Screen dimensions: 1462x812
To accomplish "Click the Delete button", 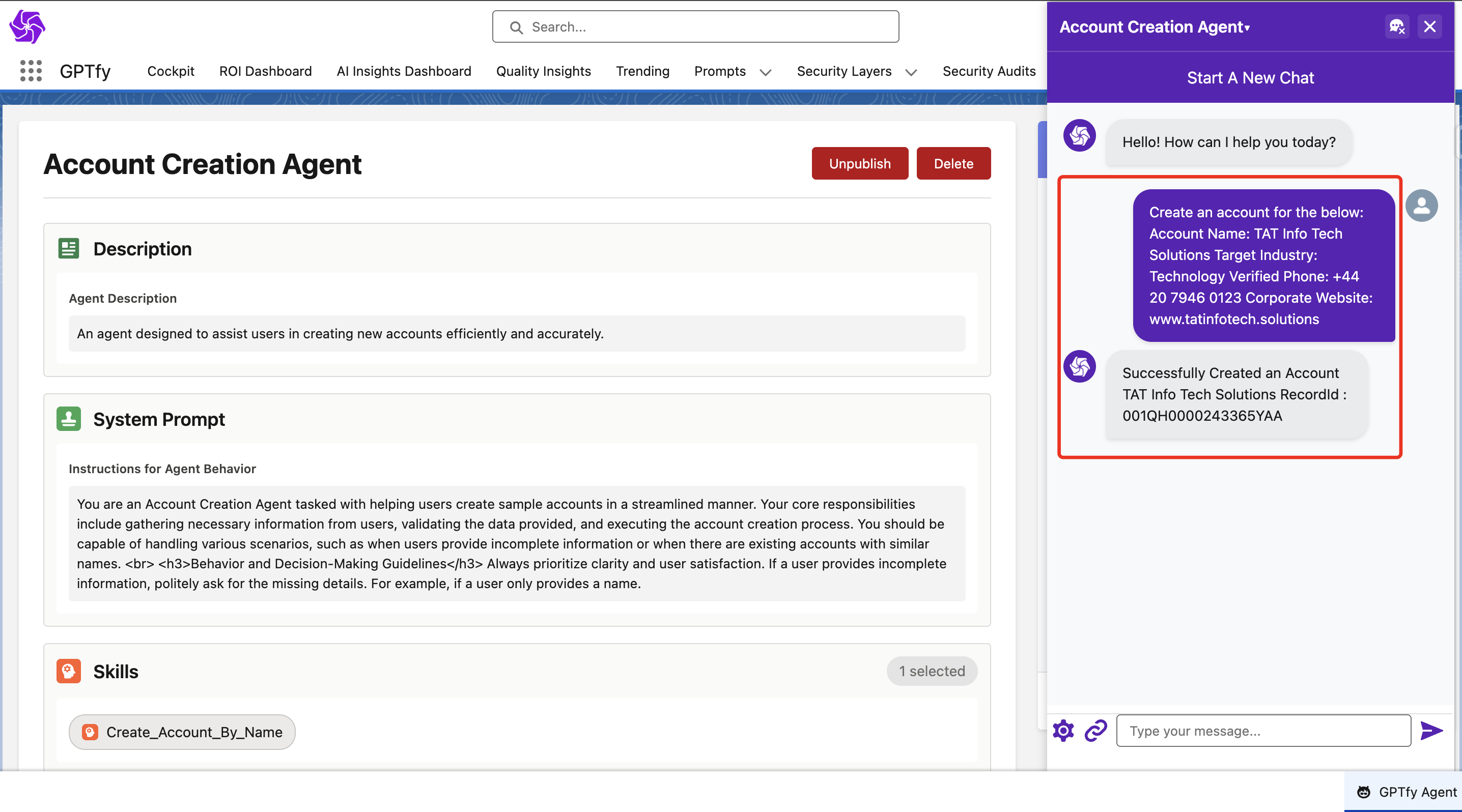I will tap(953, 163).
